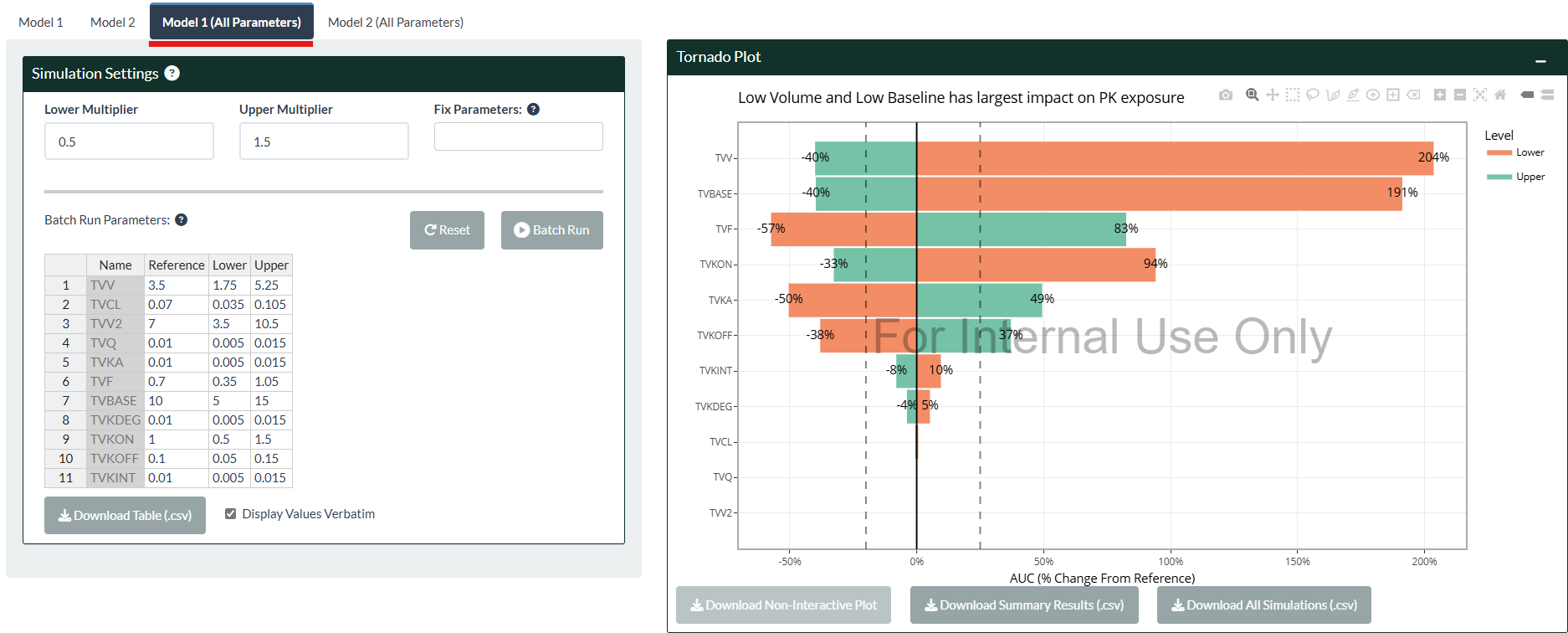Activate the Pan tool in plot toolbar

coord(1272,95)
